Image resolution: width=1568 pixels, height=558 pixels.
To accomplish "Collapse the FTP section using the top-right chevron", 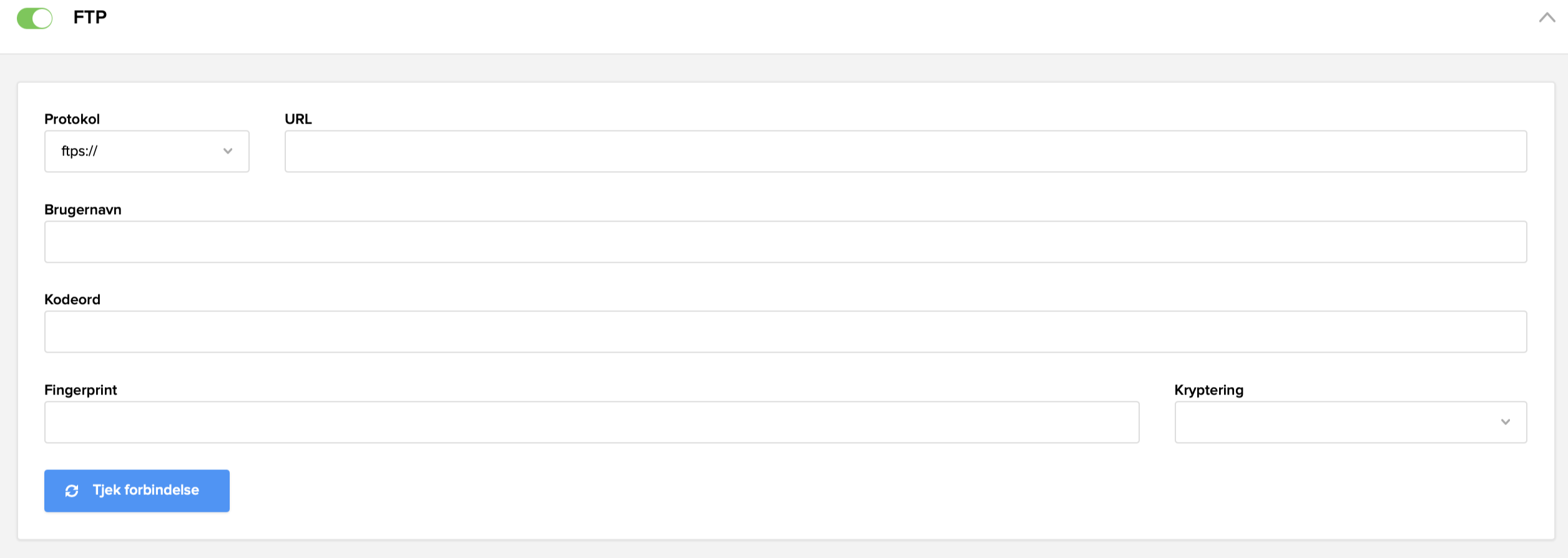I will point(1547,18).
